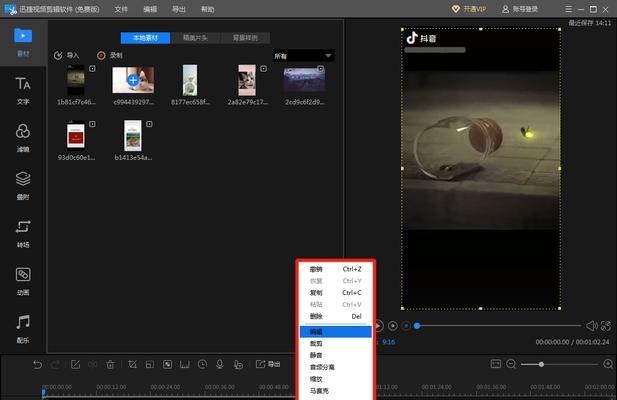The image size is (617, 400).
Task: Click the freeze-frame icon next to mosaic
Action: click(x=185, y=365)
